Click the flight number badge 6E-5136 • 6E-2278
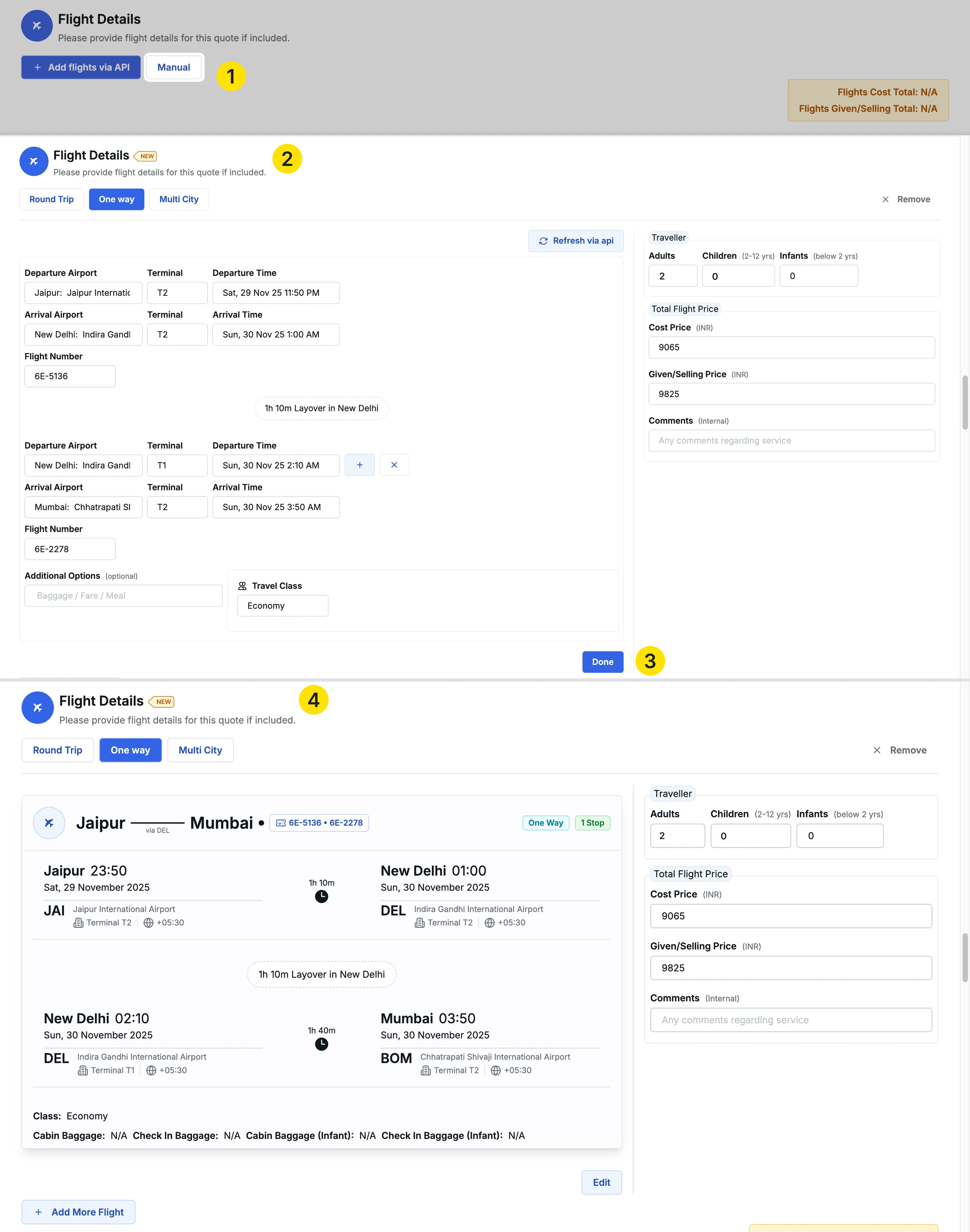The height and width of the screenshot is (1232, 970). point(319,823)
